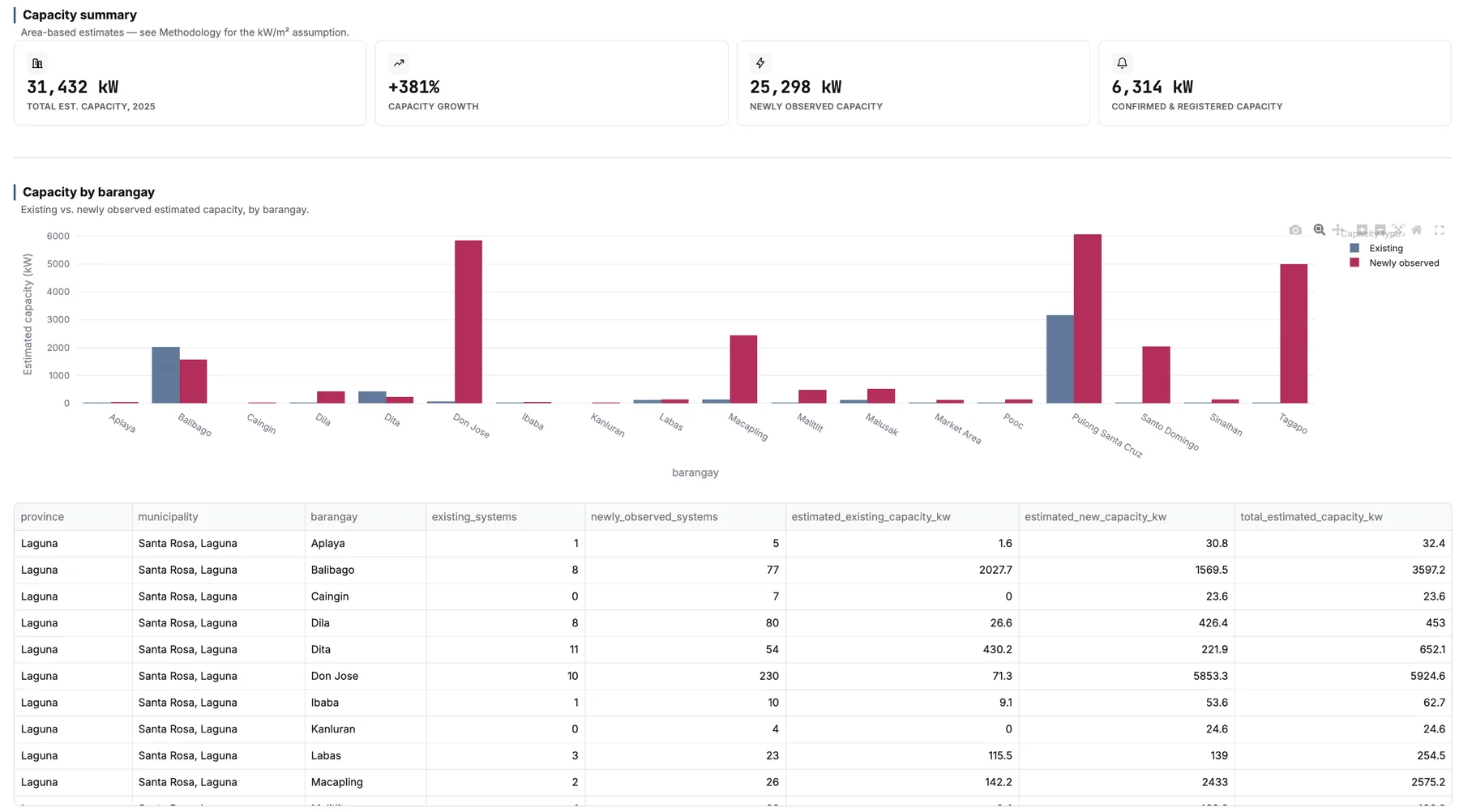Click the "3597.2" total capacity value
This screenshot has width=1459, height=812.
[x=1428, y=571]
